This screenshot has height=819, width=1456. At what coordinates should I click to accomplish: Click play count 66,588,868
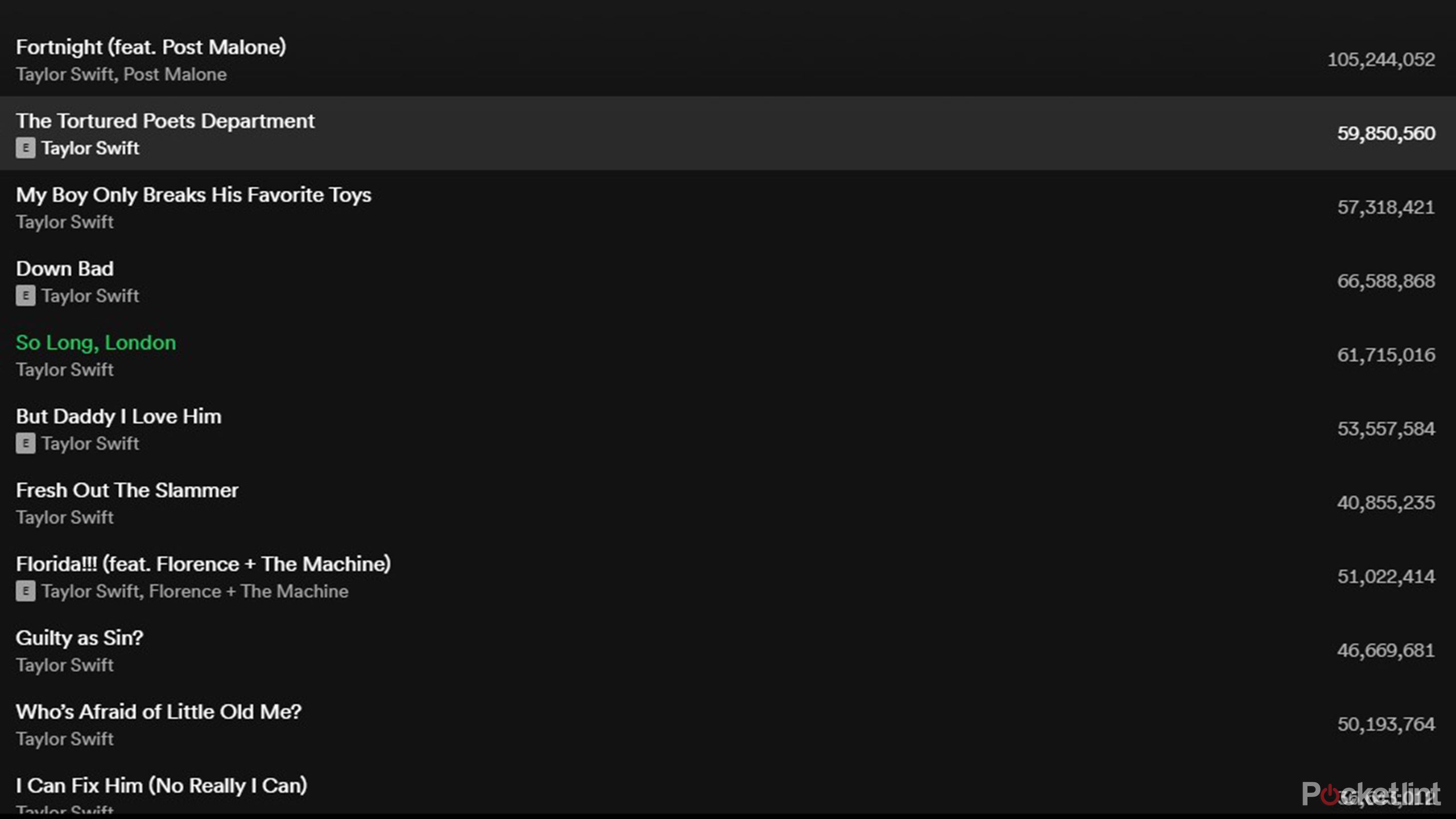click(1386, 282)
